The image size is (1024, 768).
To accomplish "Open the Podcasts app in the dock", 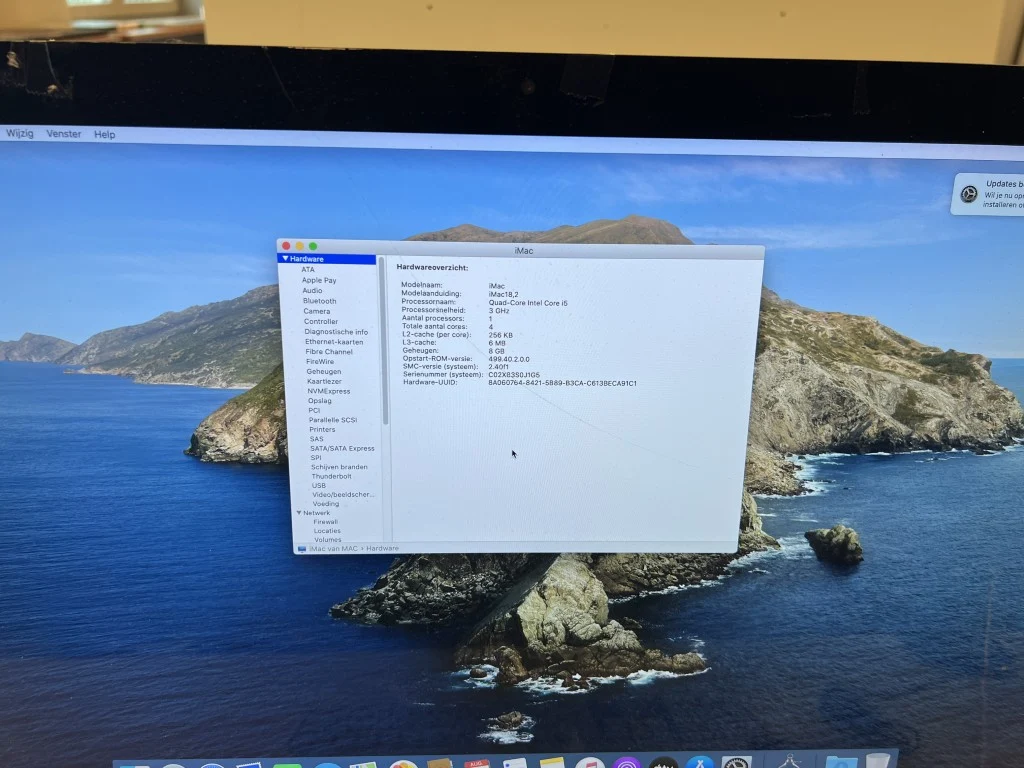I will tap(627, 762).
